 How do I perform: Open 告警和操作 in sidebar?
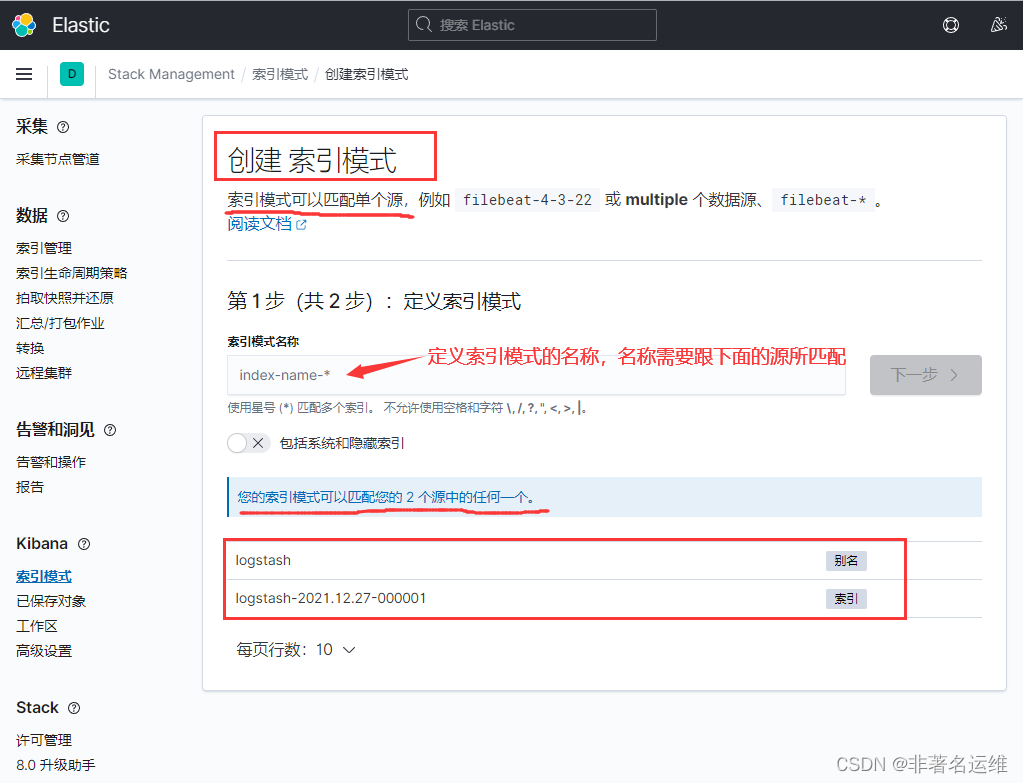click(x=51, y=462)
